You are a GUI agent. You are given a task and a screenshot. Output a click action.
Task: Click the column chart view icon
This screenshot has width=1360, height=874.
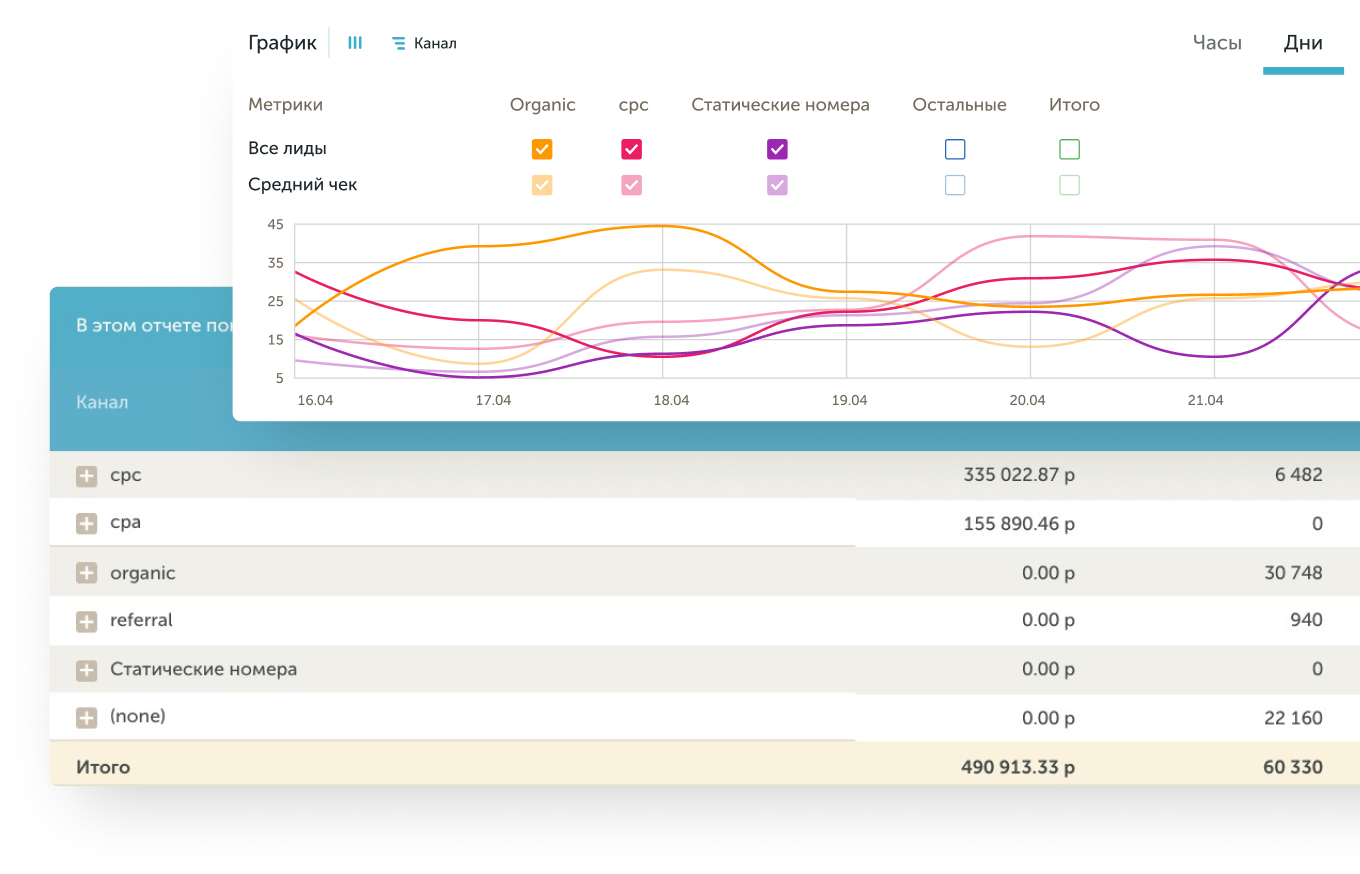tap(355, 43)
